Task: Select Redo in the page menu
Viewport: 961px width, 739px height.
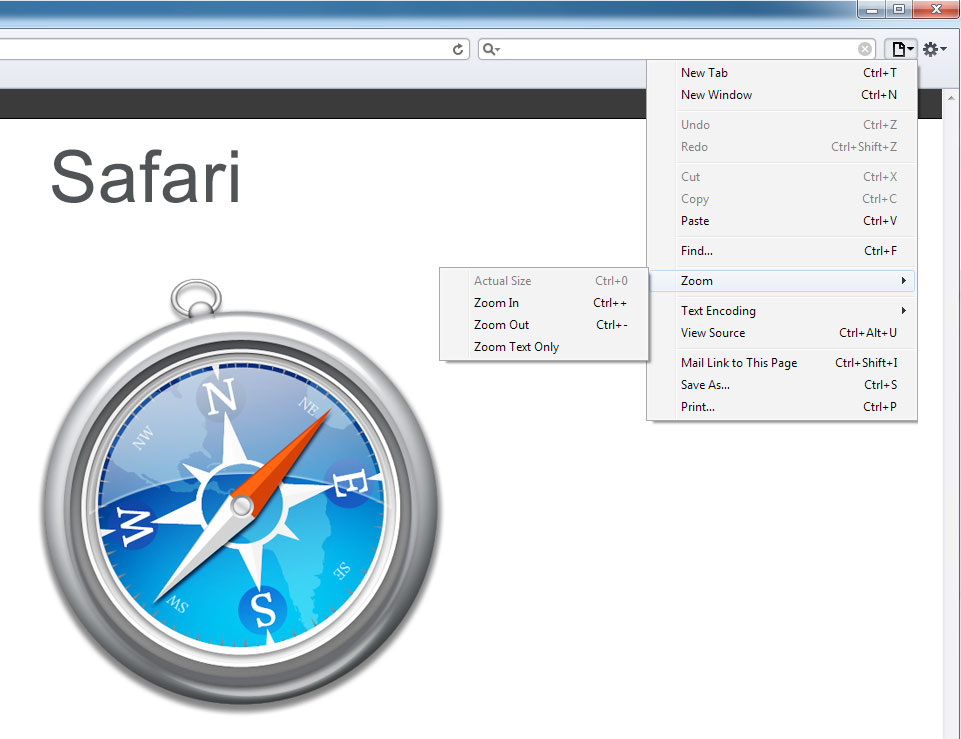Action: point(782,147)
